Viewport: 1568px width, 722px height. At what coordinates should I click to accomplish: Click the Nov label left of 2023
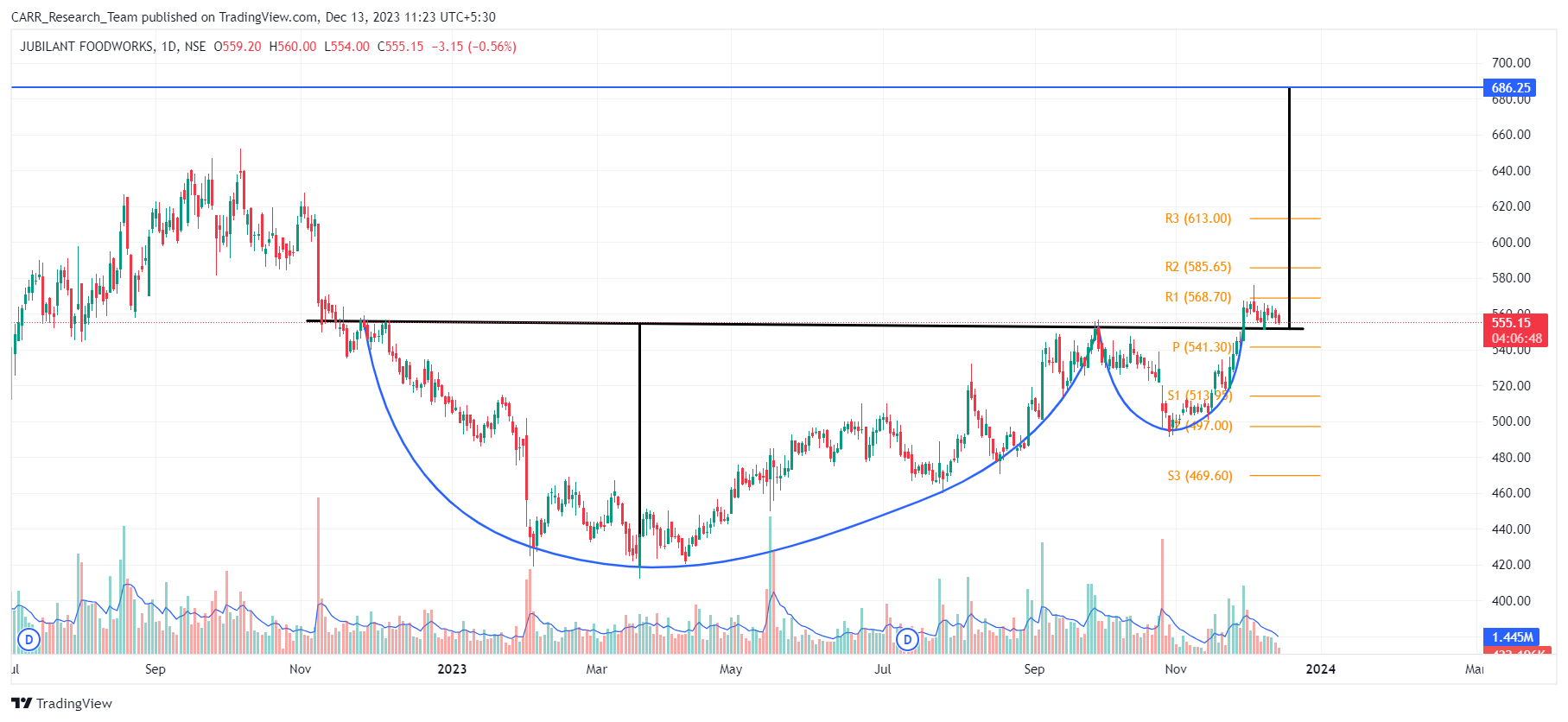point(300,669)
